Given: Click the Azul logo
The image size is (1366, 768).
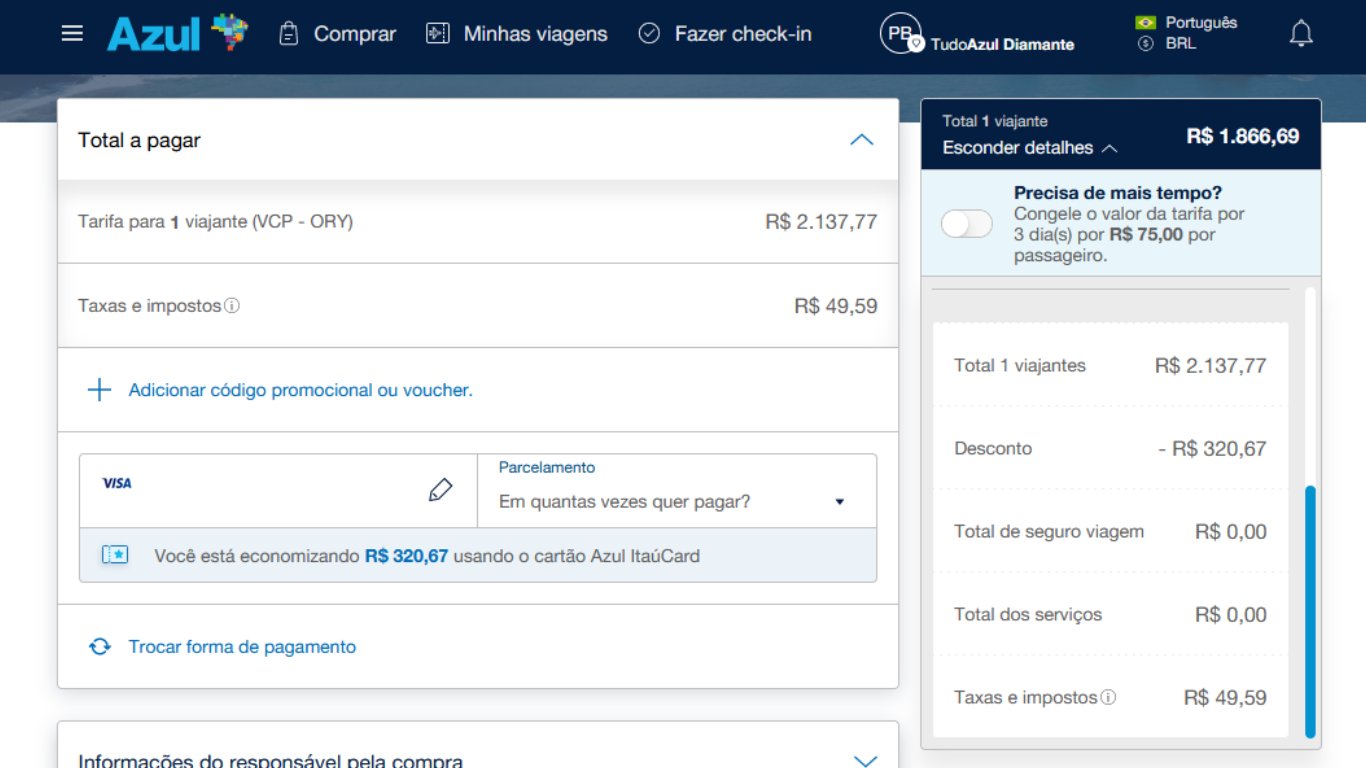Looking at the screenshot, I should [177, 33].
